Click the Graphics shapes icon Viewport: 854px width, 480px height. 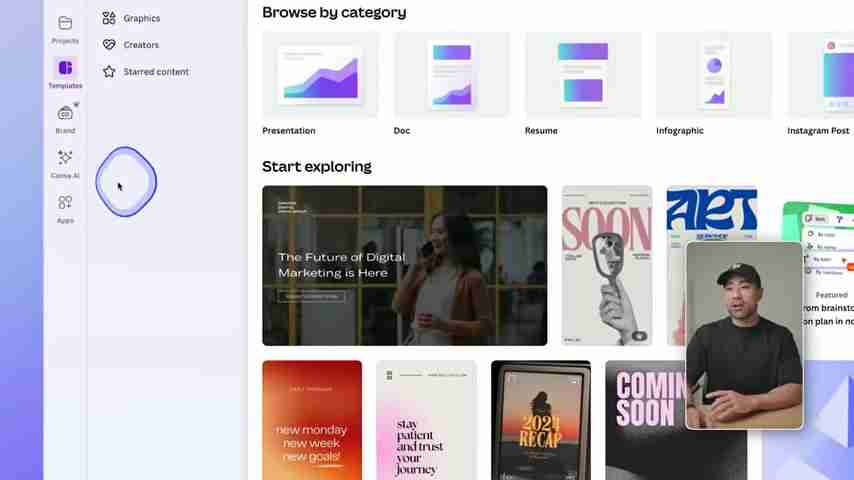point(109,18)
